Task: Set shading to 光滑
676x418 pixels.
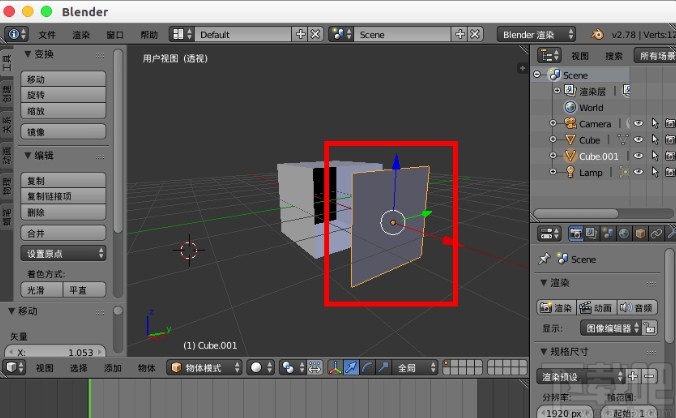Action: tap(42, 290)
